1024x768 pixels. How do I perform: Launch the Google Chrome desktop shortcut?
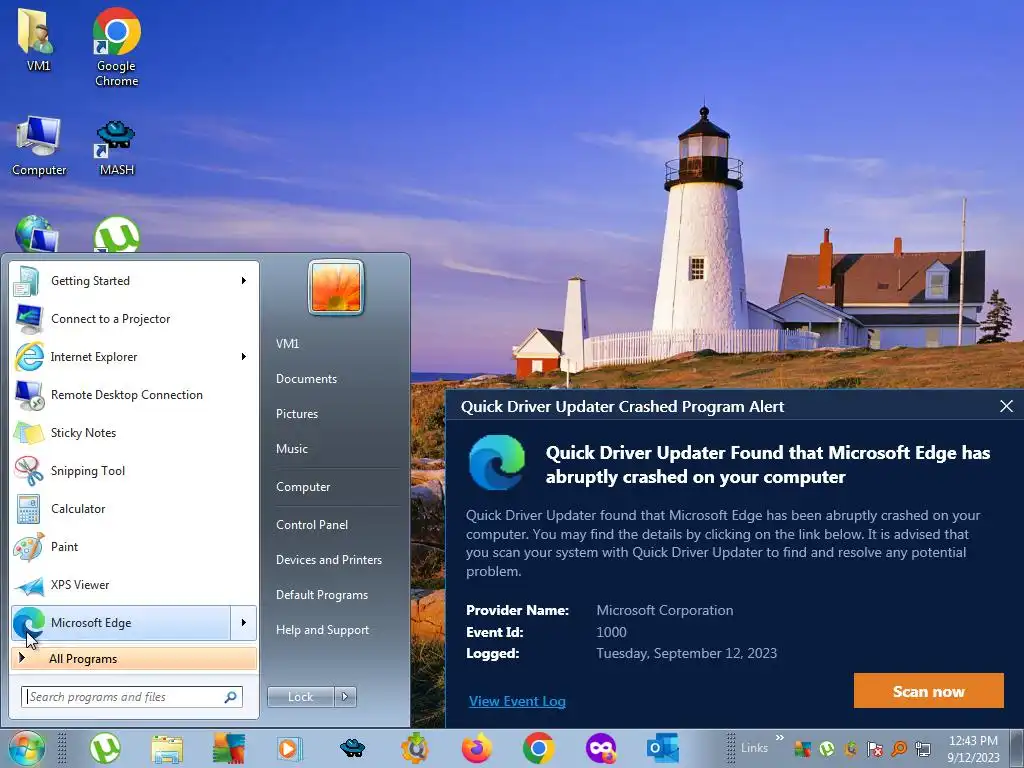(116, 47)
